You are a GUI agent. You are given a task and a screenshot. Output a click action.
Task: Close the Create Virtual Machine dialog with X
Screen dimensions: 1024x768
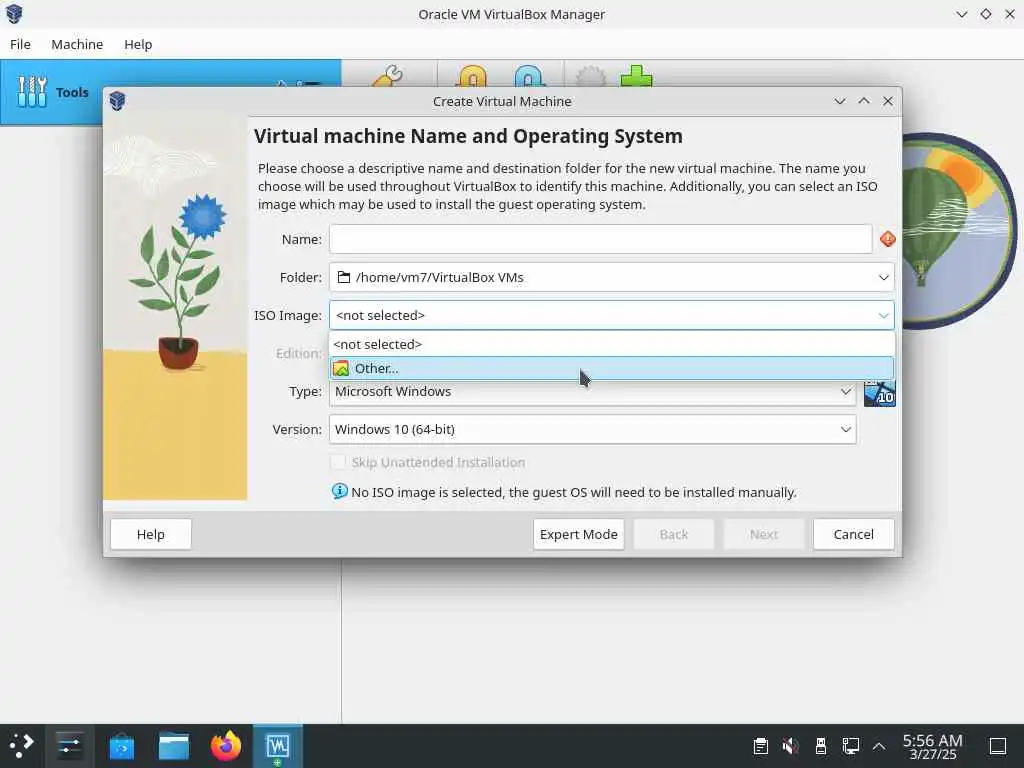[888, 101]
